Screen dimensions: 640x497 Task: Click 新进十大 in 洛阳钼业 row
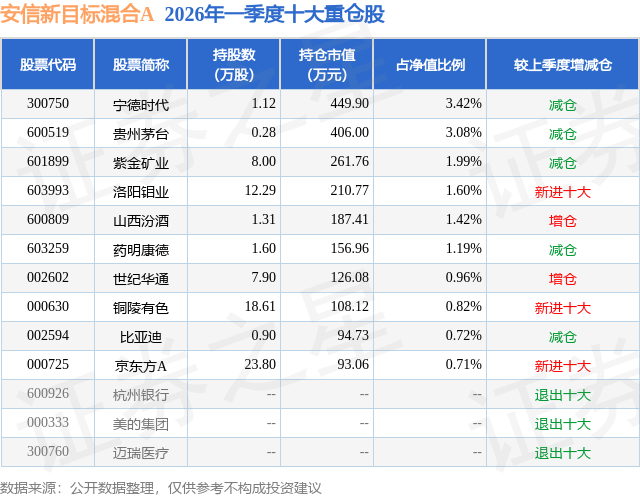pyautogui.click(x=563, y=192)
